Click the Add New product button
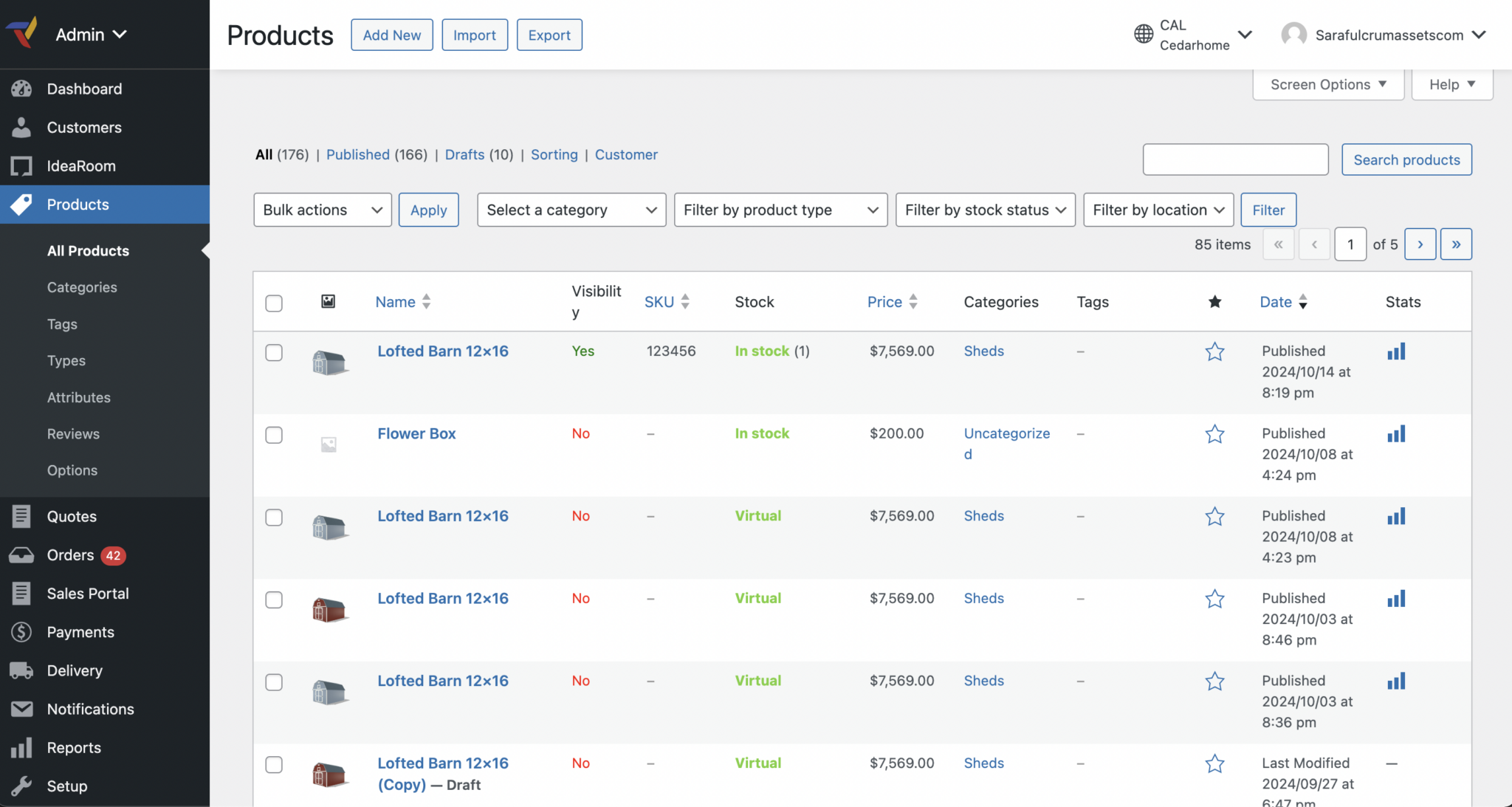1512x807 pixels. click(x=391, y=35)
